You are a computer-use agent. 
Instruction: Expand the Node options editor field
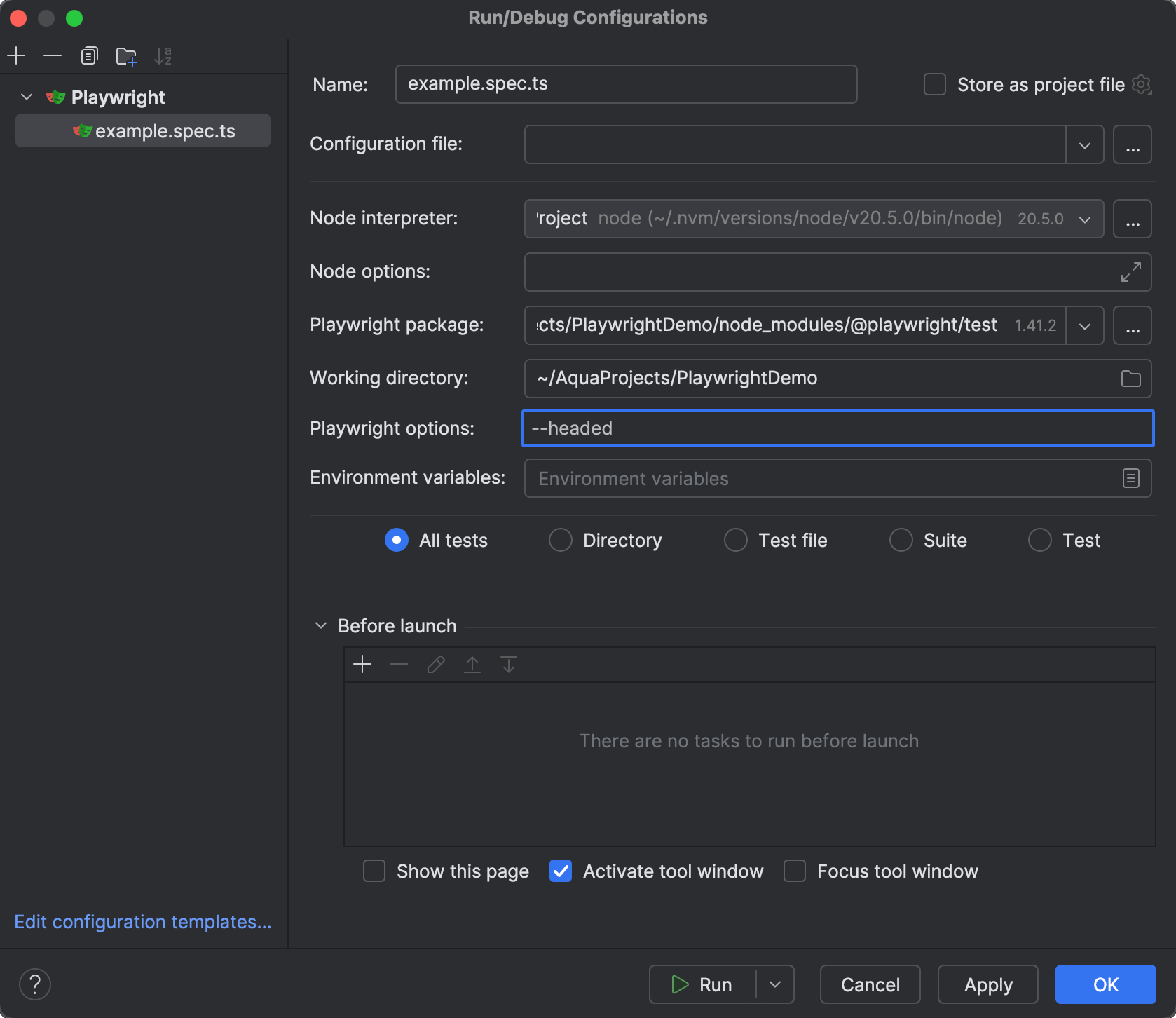[x=1130, y=273]
